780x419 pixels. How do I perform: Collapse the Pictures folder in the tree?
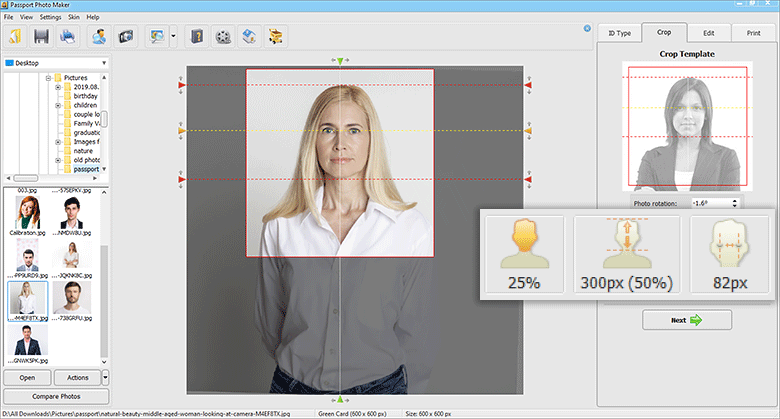(49, 78)
